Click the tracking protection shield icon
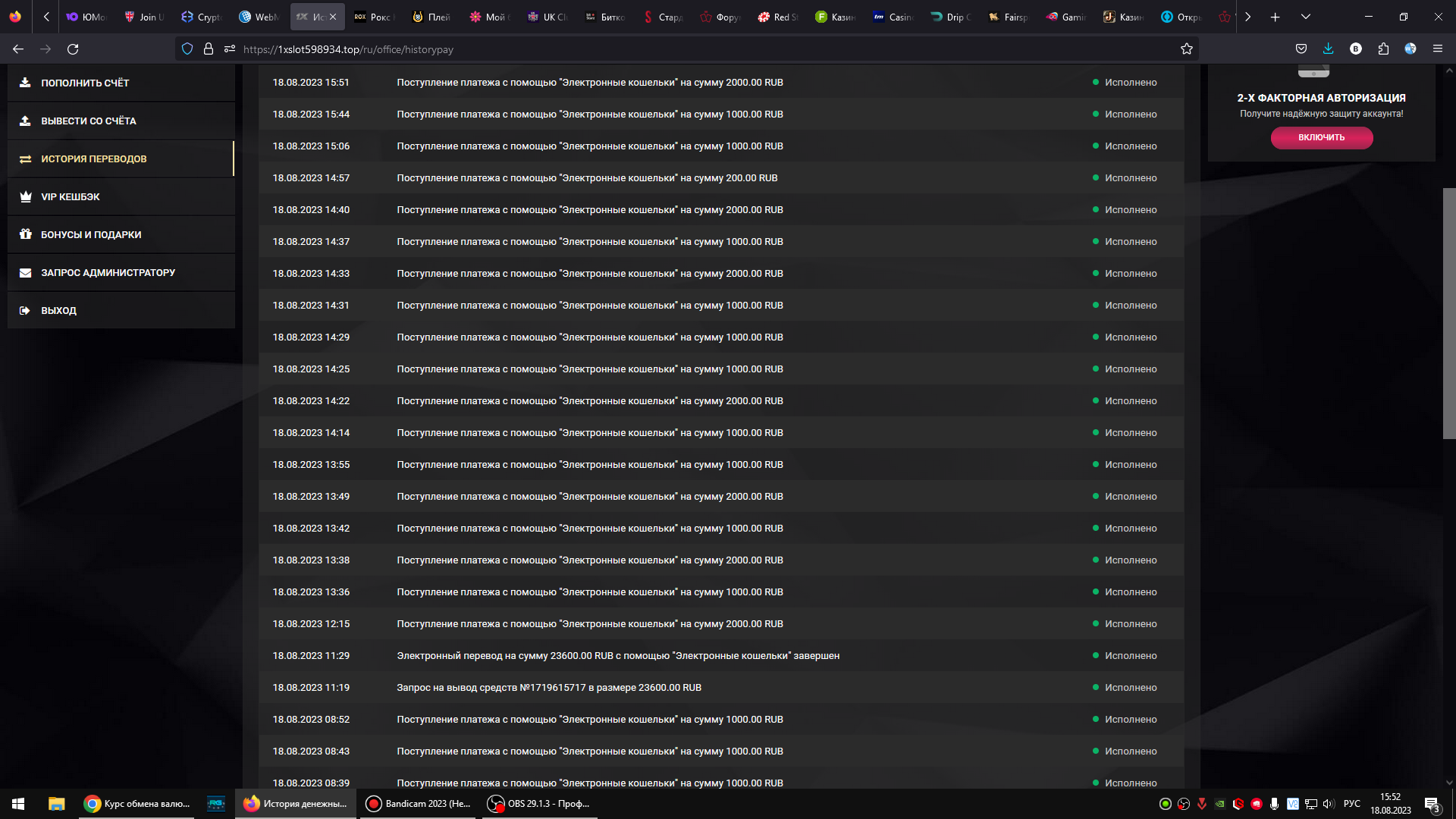Viewport: 1456px width, 819px height. [x=187, y=49]
